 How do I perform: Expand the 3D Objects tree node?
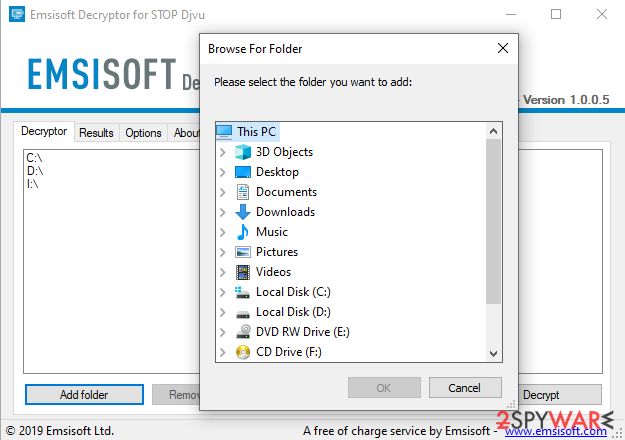[x=223, y=152]
